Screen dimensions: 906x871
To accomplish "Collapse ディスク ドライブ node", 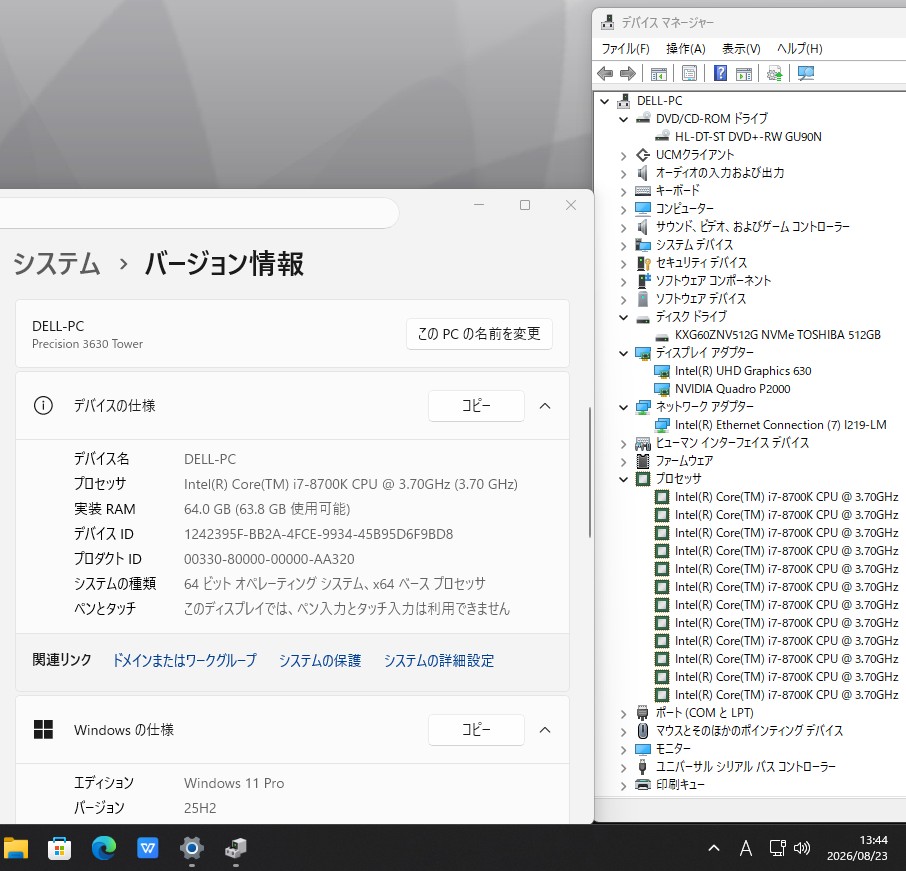I will [x=623, y=317].
